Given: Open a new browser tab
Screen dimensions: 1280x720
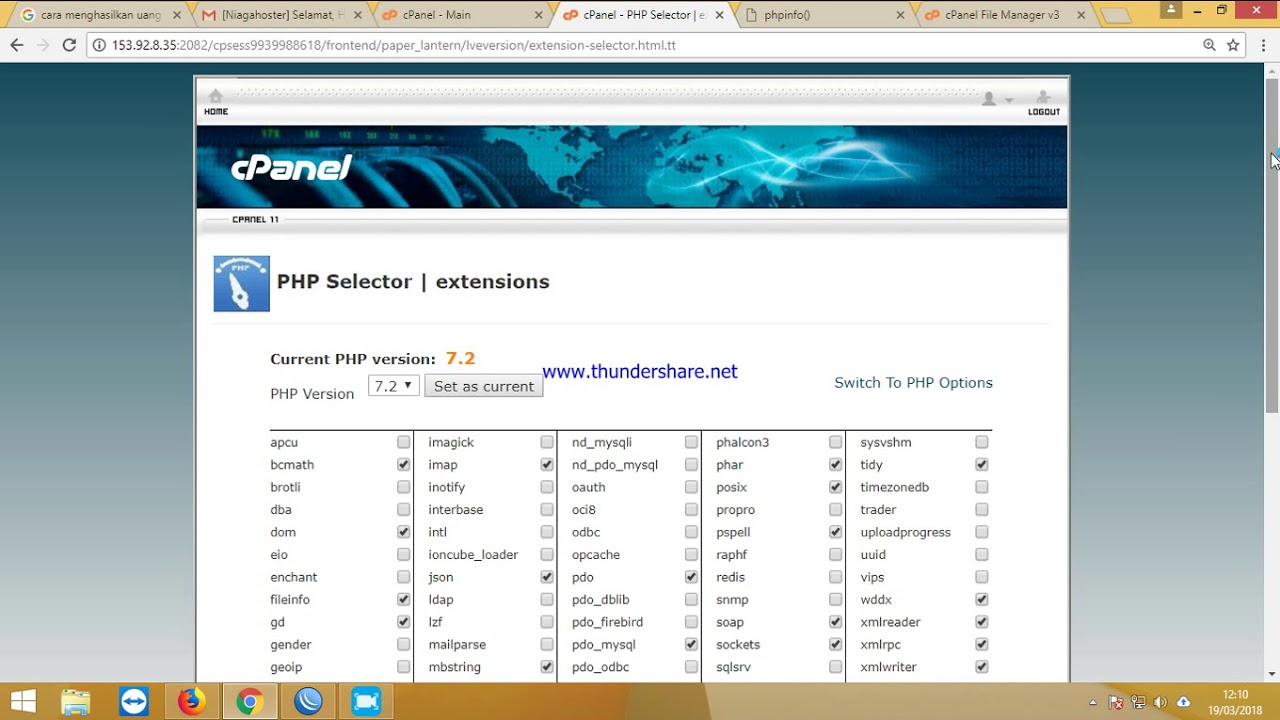Looking at the screenshot, I should (x=1115, y=15).
